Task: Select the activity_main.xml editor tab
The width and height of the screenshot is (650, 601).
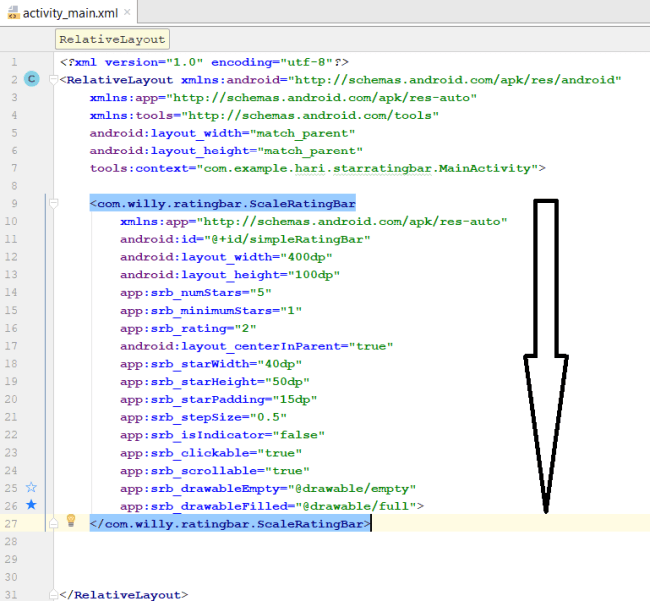Action: click(69, 13)
